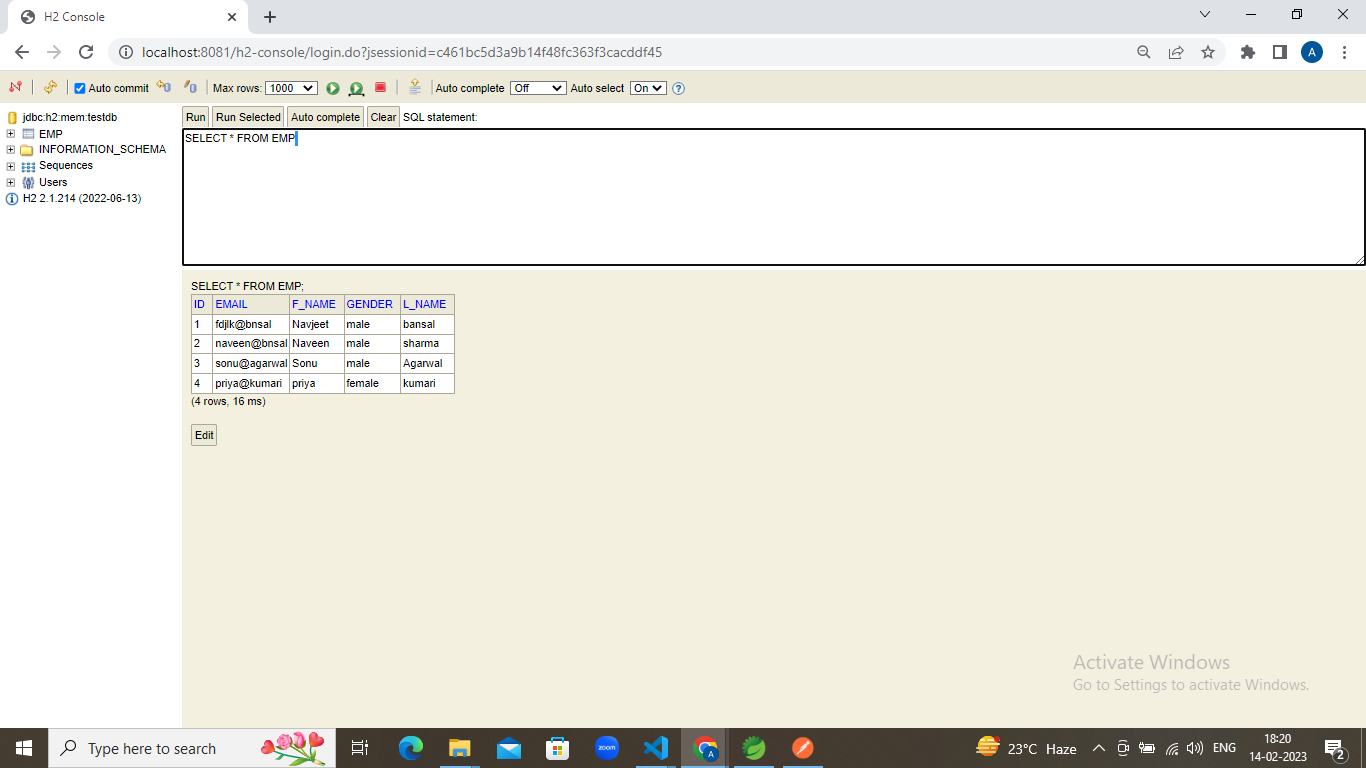Open the Max rows dropdown
The image size is (1366, 768).
point(291,88)
